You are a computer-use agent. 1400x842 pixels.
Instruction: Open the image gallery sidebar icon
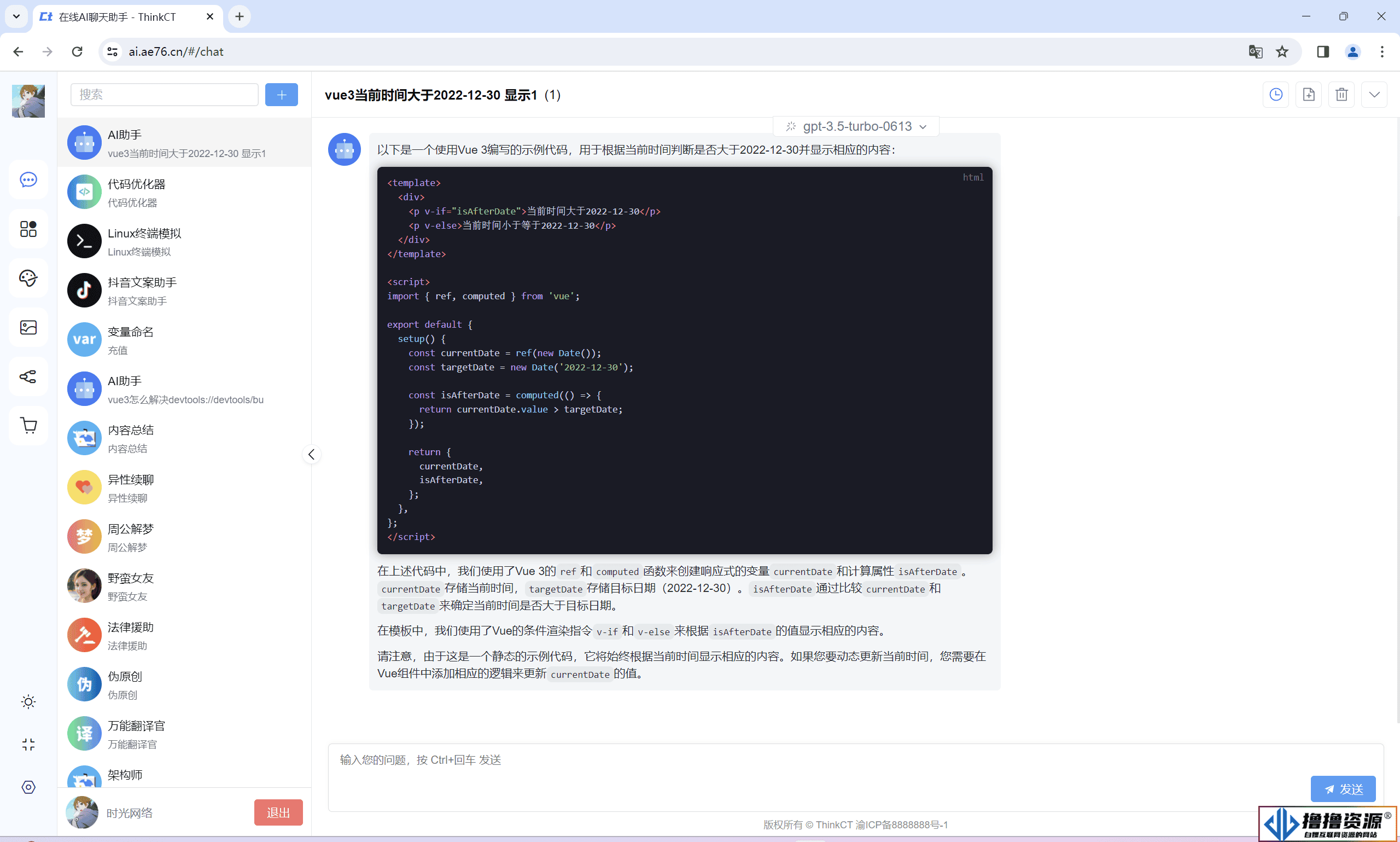coord(28,327)
